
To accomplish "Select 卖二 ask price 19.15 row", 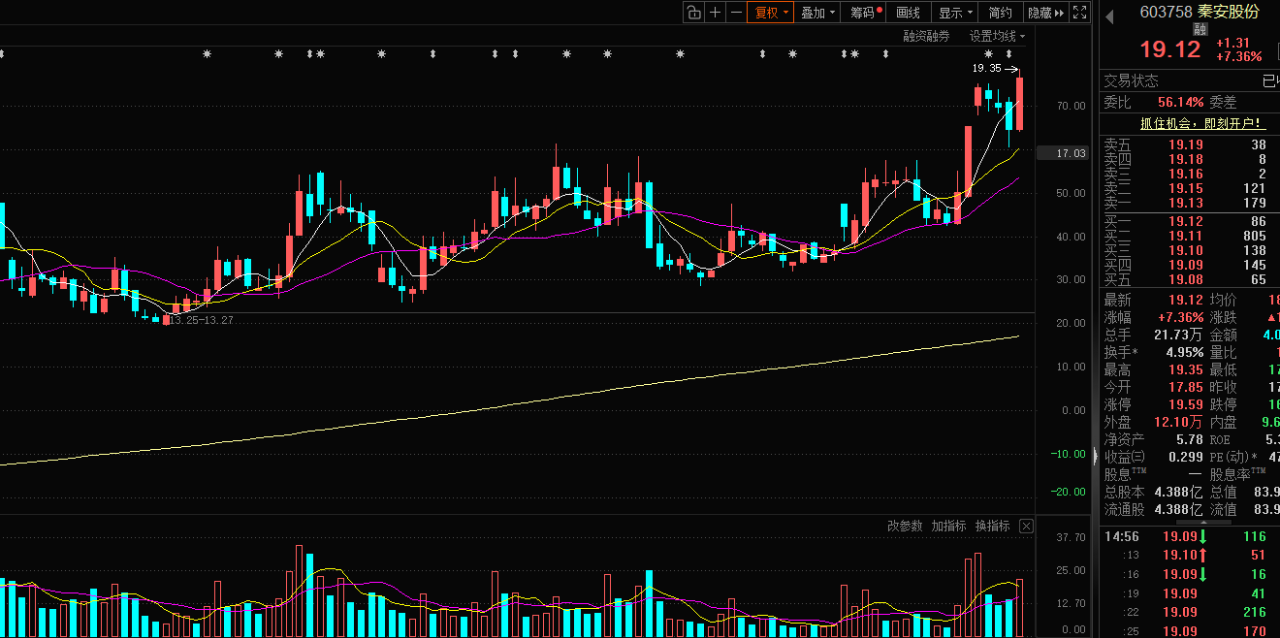I will tap(1190, 188).
